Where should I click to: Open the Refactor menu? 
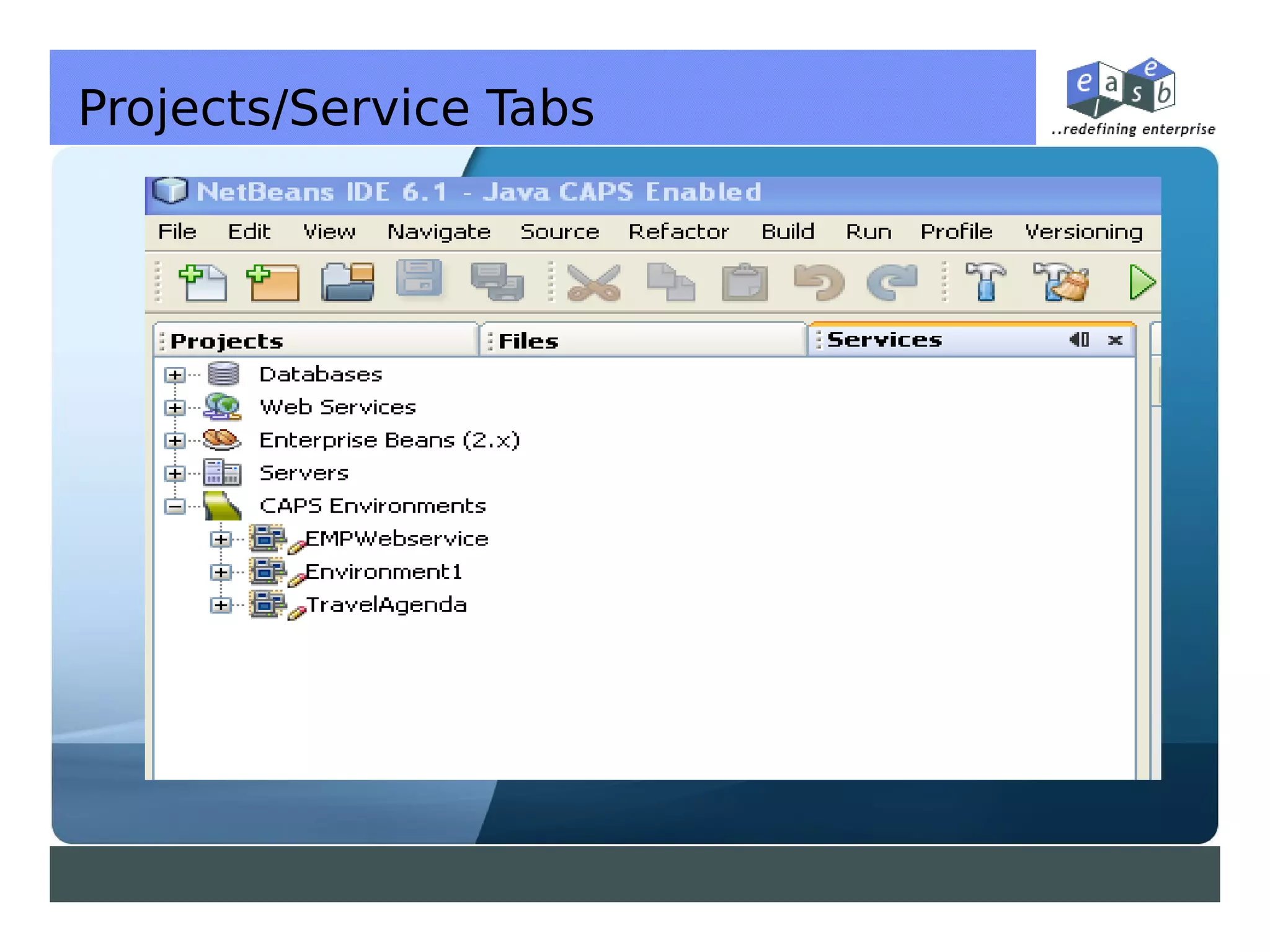tap(679, 232)
